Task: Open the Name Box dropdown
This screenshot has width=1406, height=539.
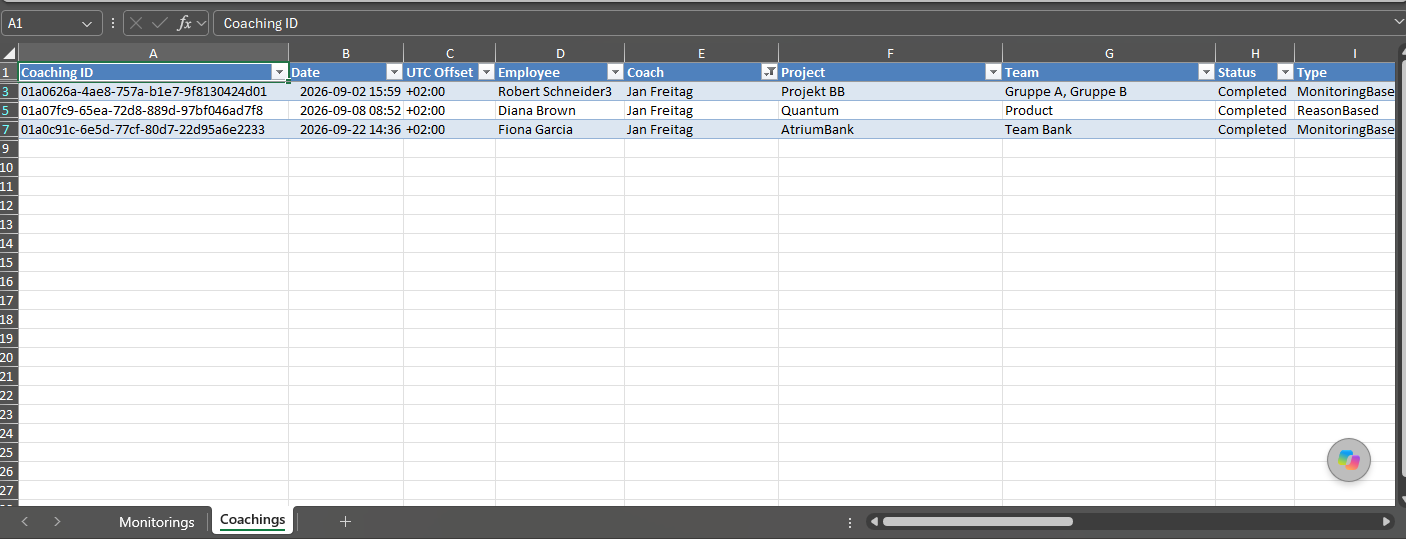Action: pyautogui.click(x=88, y=23)
